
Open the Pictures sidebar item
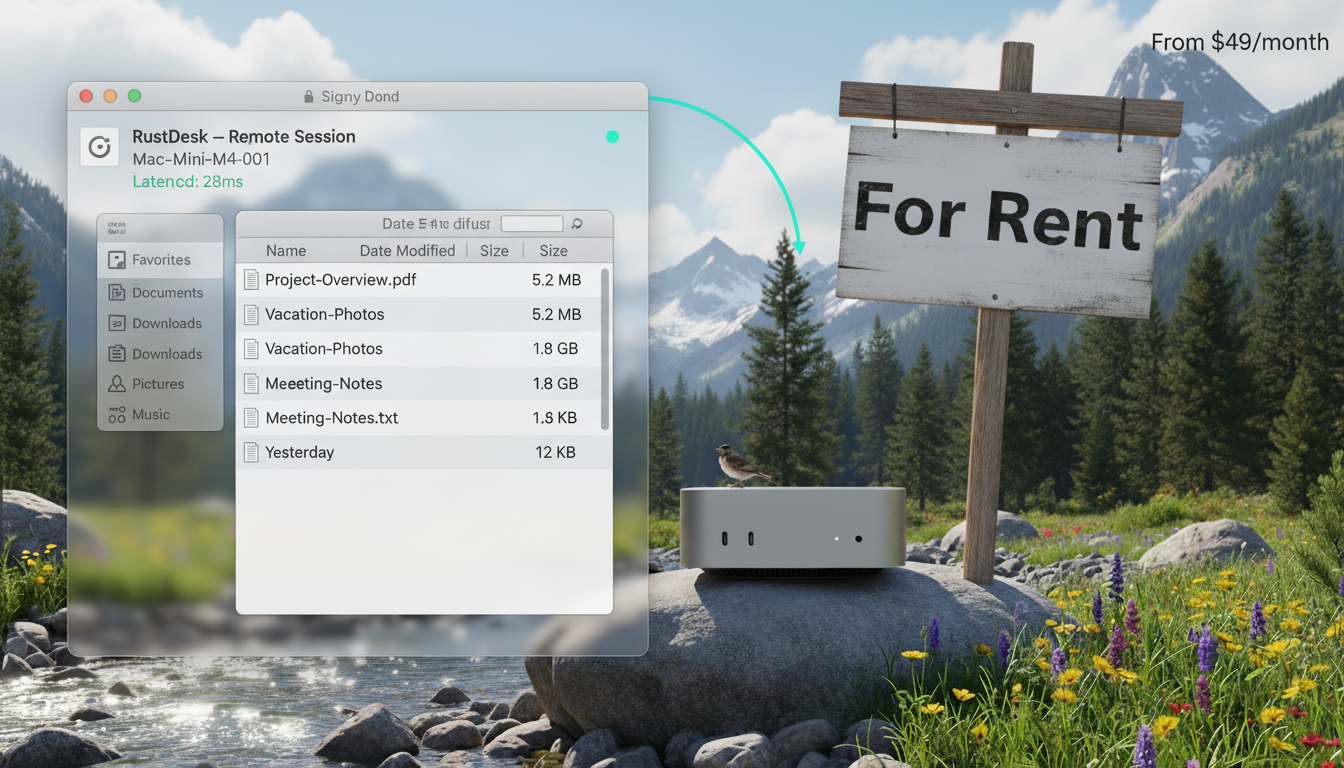pos(160,384)
